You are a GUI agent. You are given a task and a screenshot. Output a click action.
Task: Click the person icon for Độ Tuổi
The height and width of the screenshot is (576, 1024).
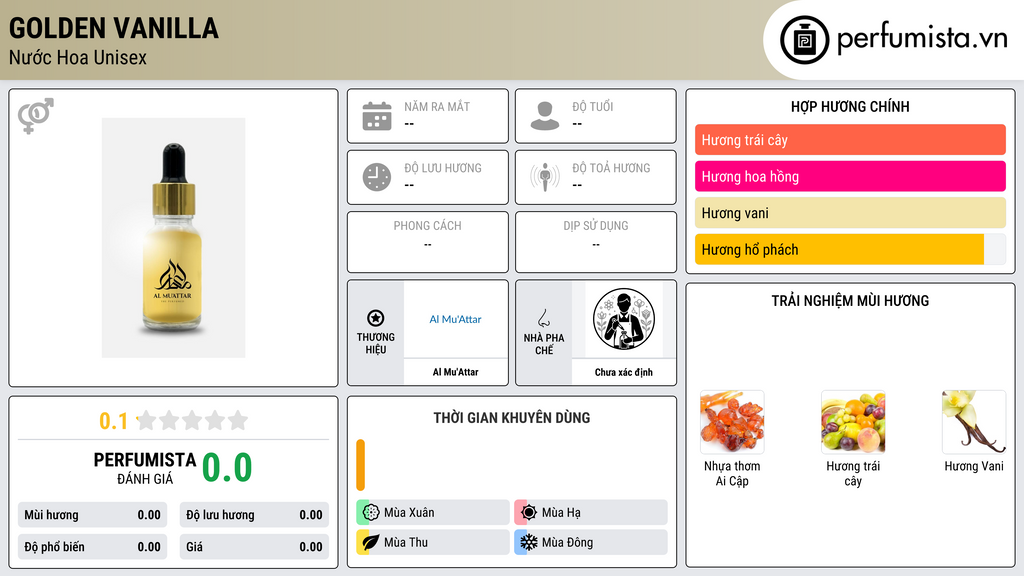[x=545, y=116]
